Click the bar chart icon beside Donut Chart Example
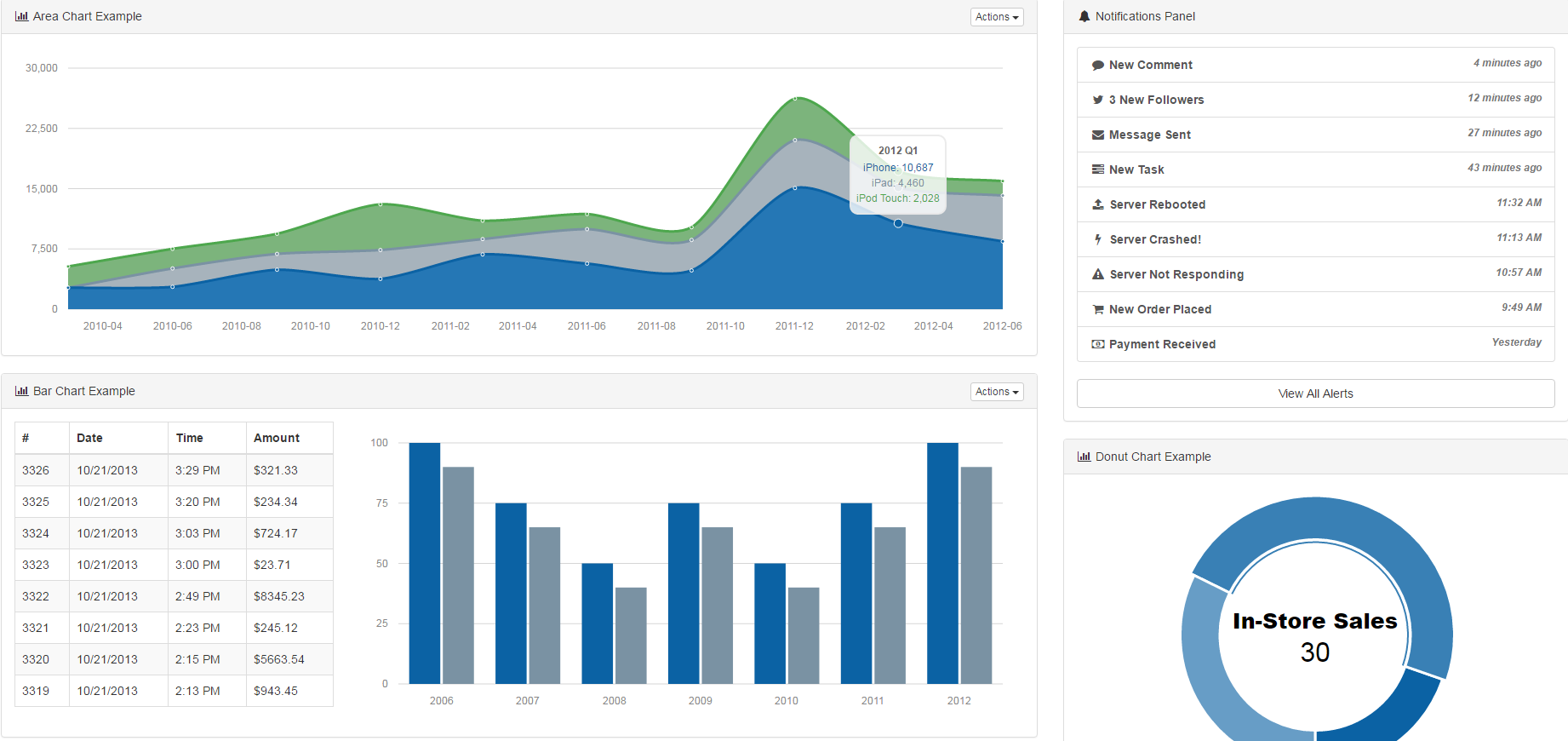 pos(1084,457)
